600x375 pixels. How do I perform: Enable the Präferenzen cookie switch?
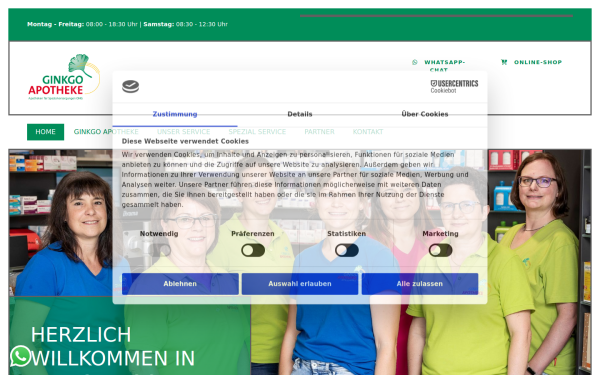253,251
